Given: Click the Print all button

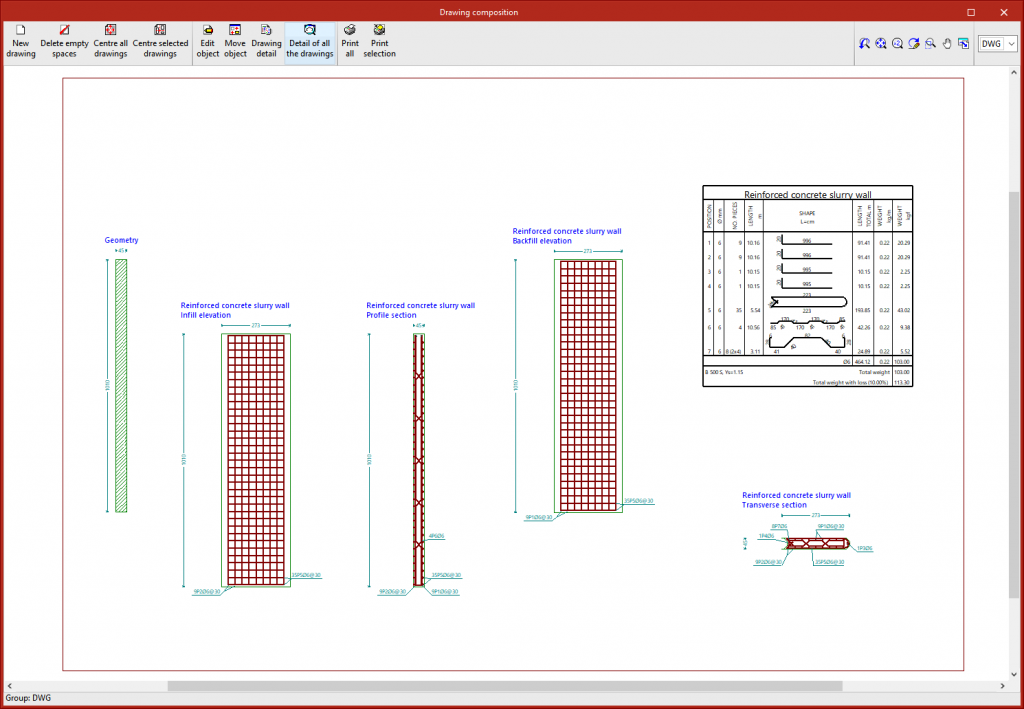Looking at the screenshot, I should tap(350, 42).
